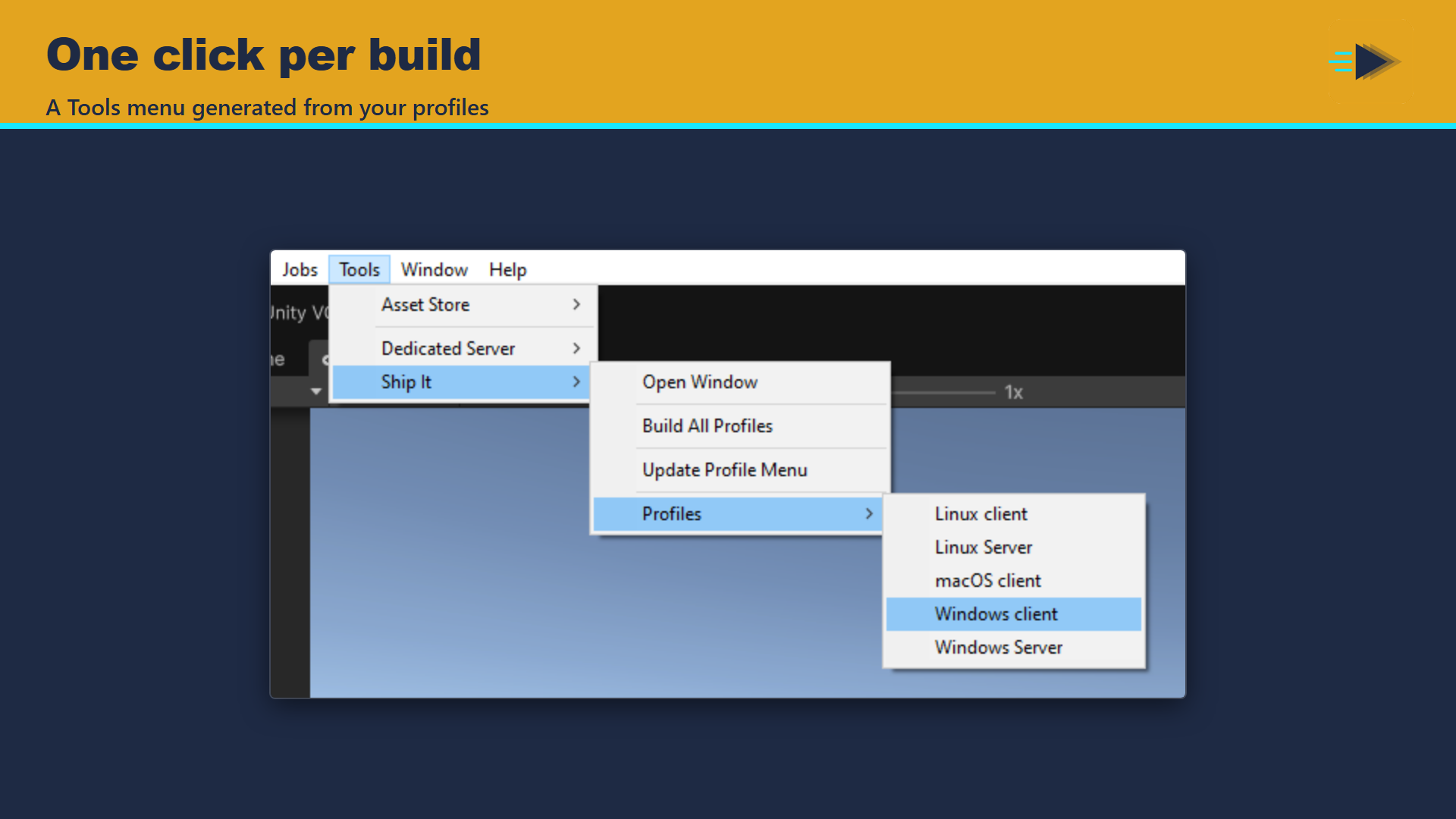Open the Asset Store submenu
1456x819 pixels.
[463, 305]
